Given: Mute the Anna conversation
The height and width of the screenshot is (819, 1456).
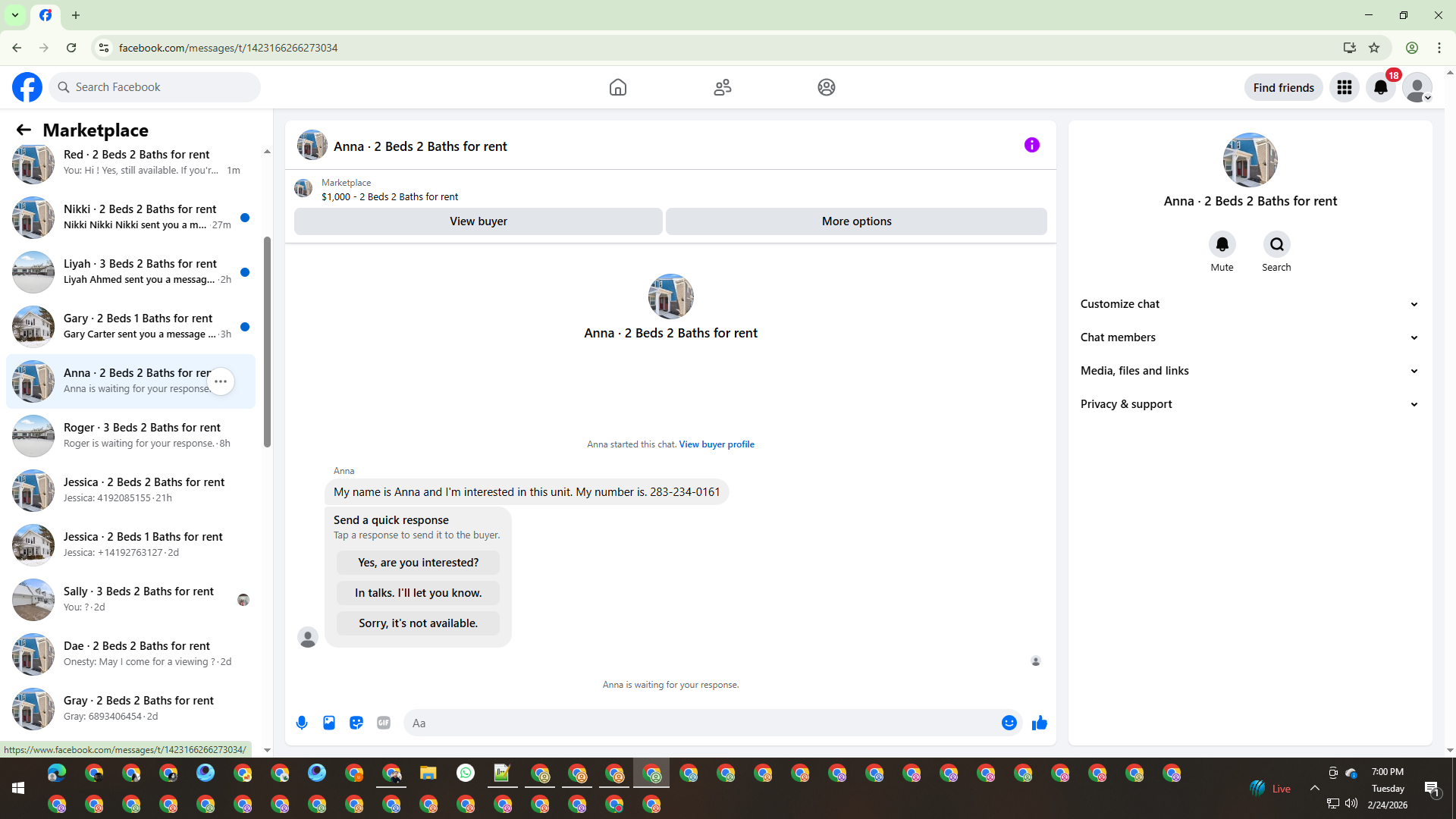Looking at the screenshot, I should click(x=1222, y=245).
